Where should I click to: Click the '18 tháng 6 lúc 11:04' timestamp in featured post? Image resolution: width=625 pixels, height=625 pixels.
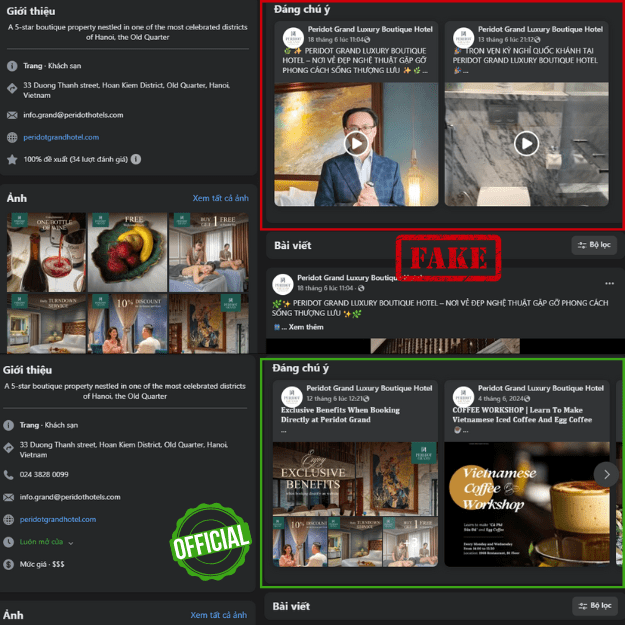336,39
